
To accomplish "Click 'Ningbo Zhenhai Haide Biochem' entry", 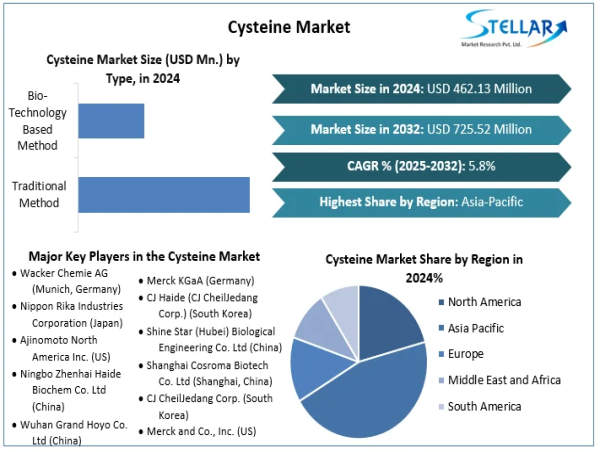I will tap(66, 390).
